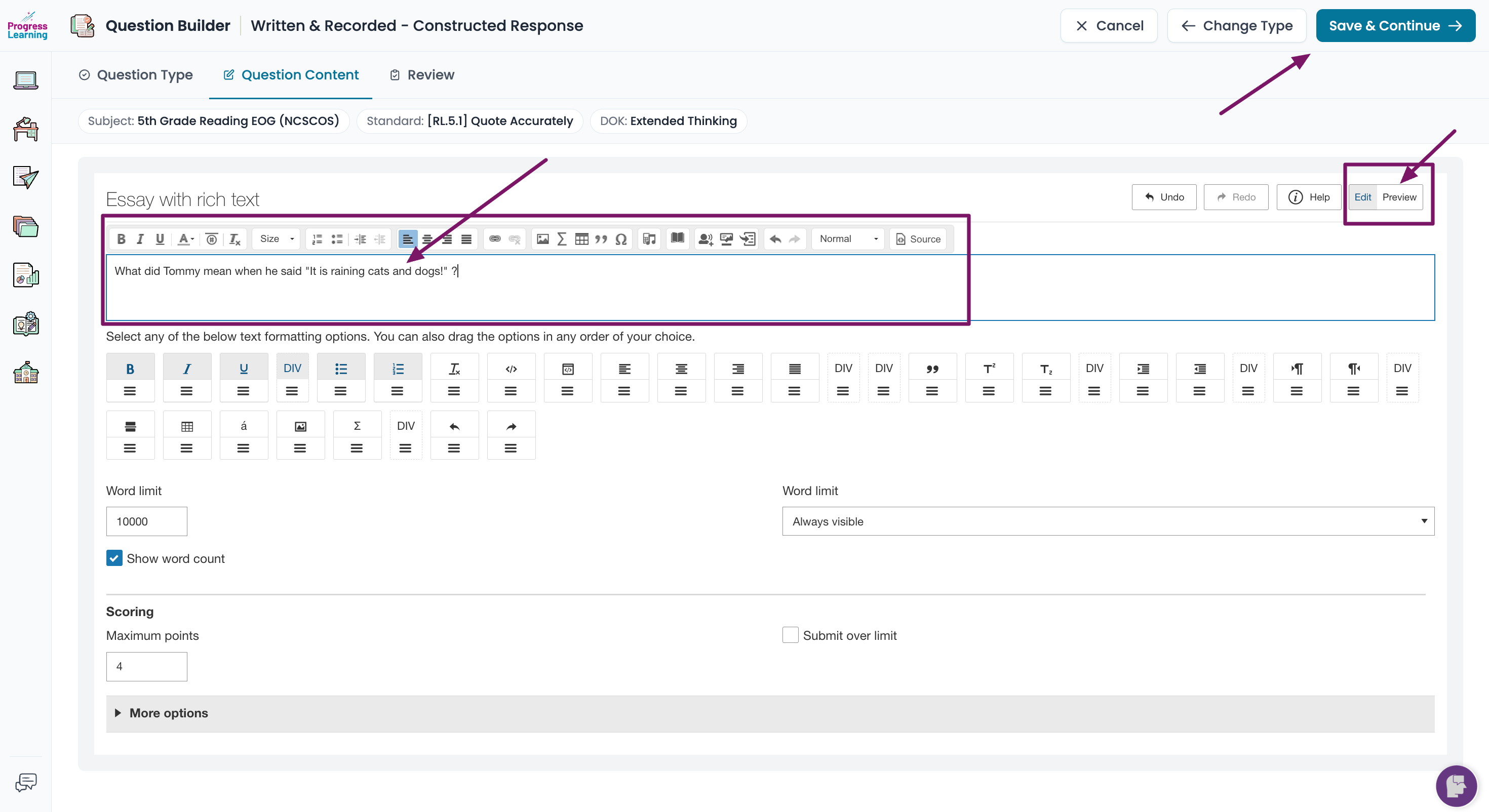
Task: Open the Help button
Action: [1309, 197]
